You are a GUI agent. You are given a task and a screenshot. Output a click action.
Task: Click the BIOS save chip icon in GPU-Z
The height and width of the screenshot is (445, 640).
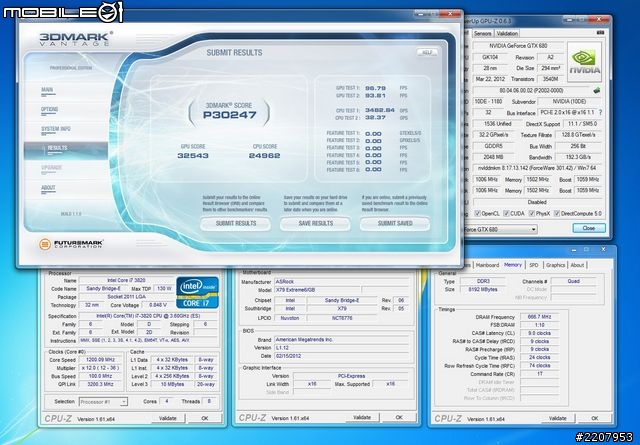click(597, 90)
